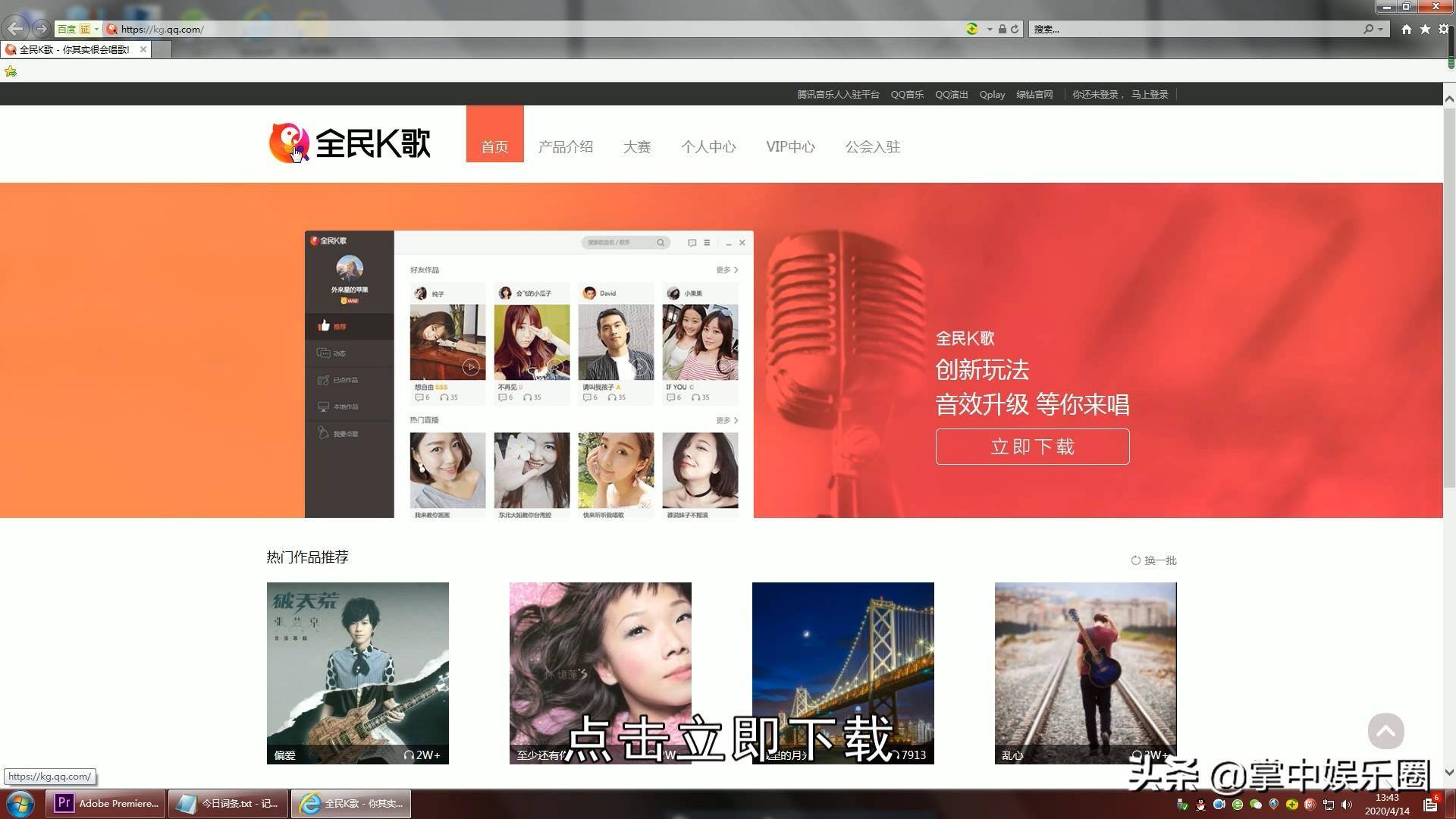The height and width of the screenshot is (819, 1456).
Task: Open the 百度 certificate dropdown arrow in address bar
Action: click(x=96, y=29)
